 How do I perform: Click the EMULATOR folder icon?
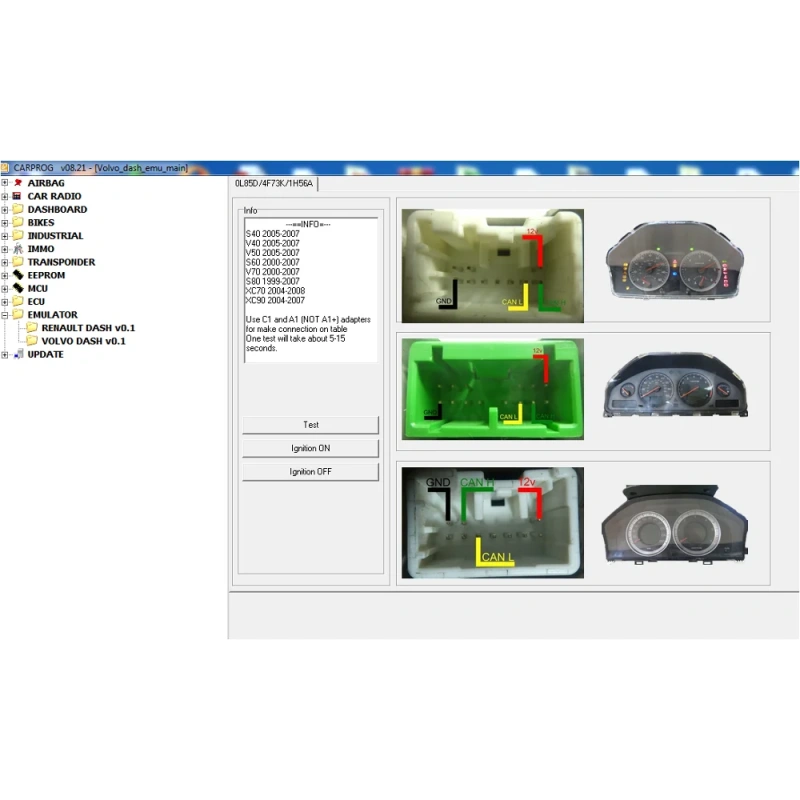tap(18, 315)
